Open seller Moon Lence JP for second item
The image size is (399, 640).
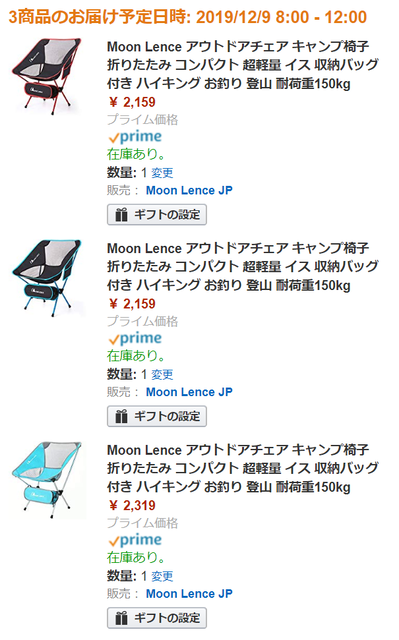189,392
